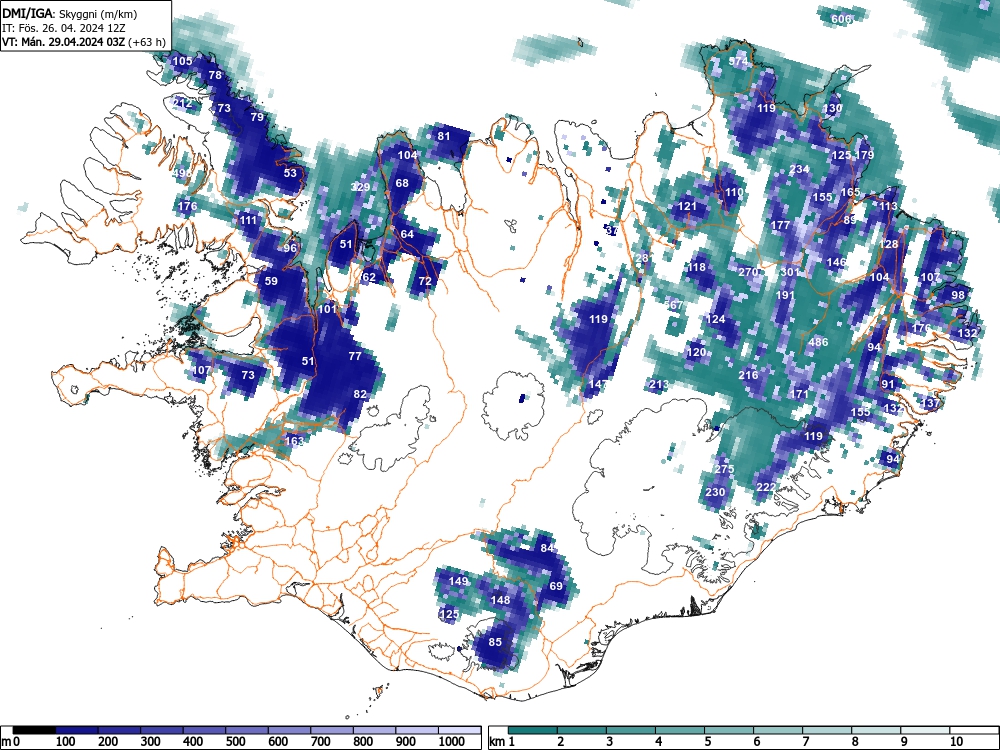
Task: Click the visibility value '301' on the map
Action: (x=790, y=272)
